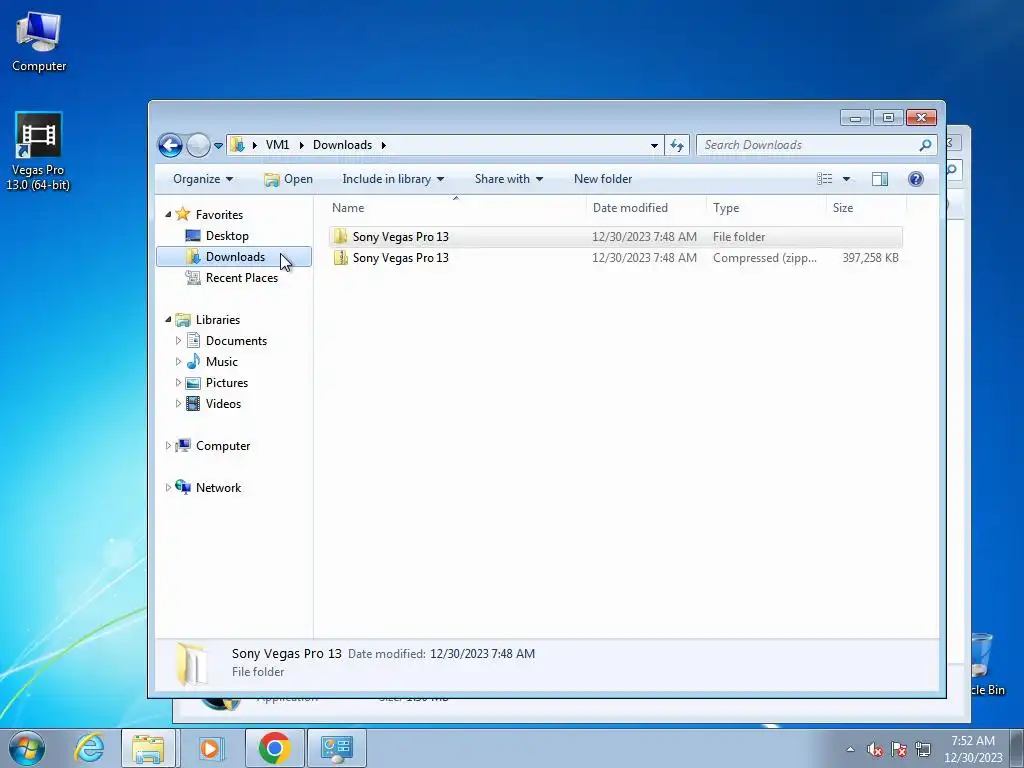Click the folder icon in address bar

[238, 145]
